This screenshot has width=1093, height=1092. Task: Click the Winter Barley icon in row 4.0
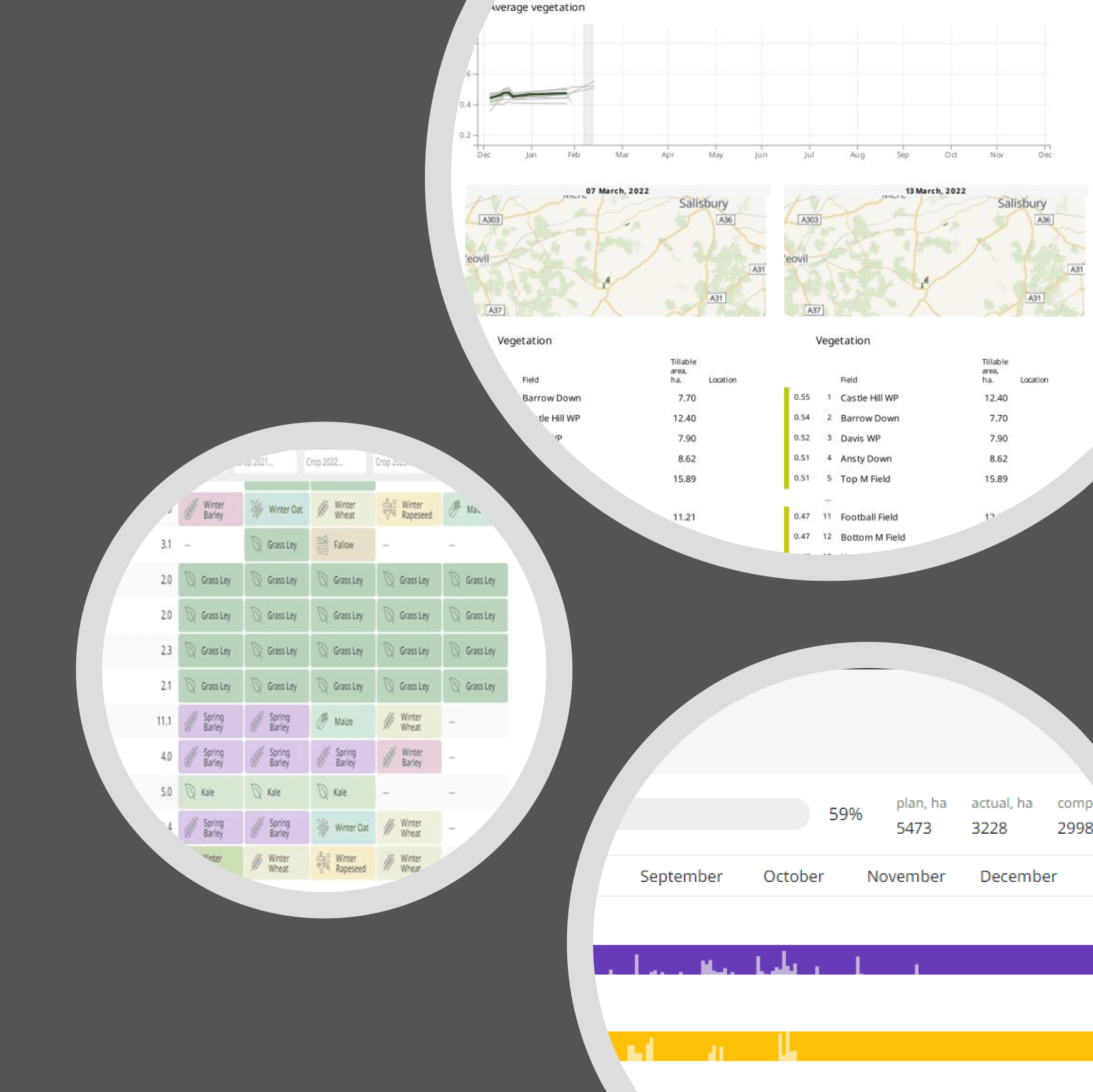tap(389, 757)
